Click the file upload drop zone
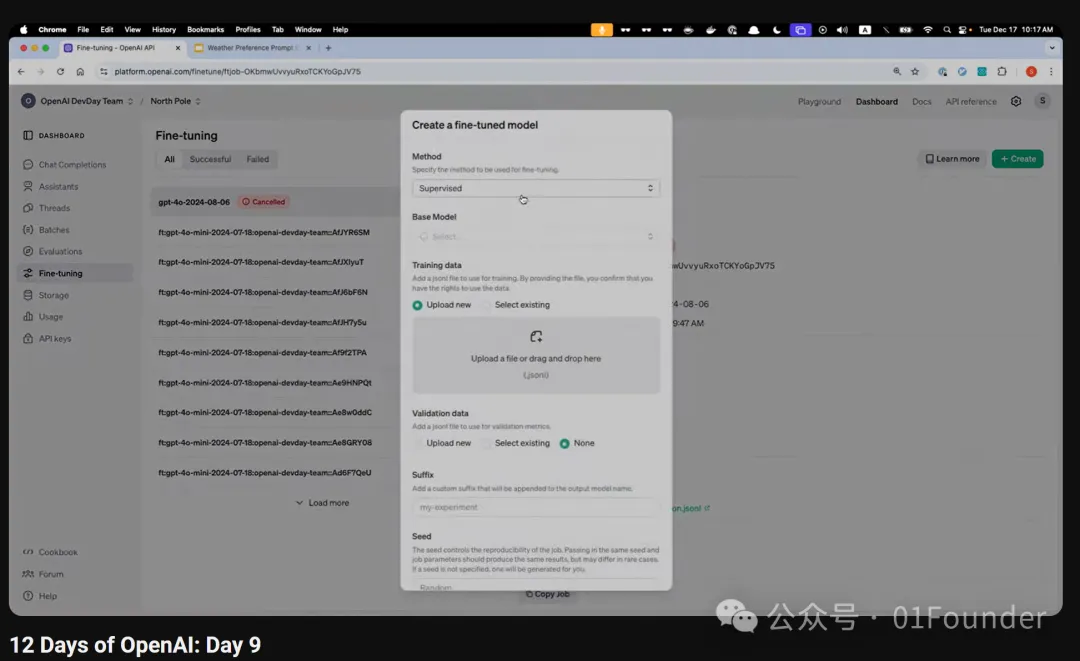The height and width of the screenshot is (661, 1080). pos(536,355)
